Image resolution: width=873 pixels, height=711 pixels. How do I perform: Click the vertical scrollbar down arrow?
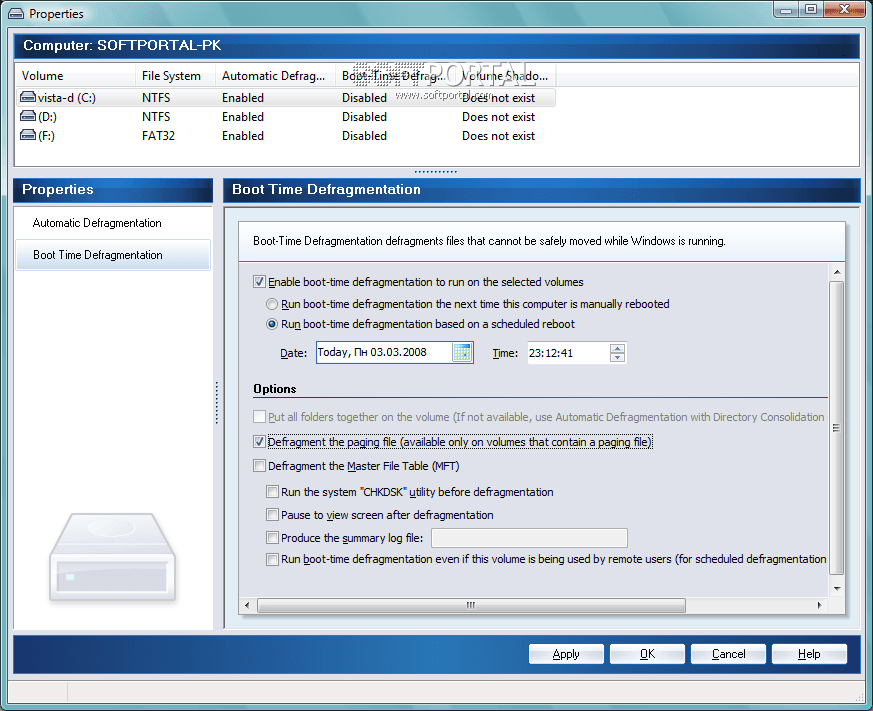[836, 589]
